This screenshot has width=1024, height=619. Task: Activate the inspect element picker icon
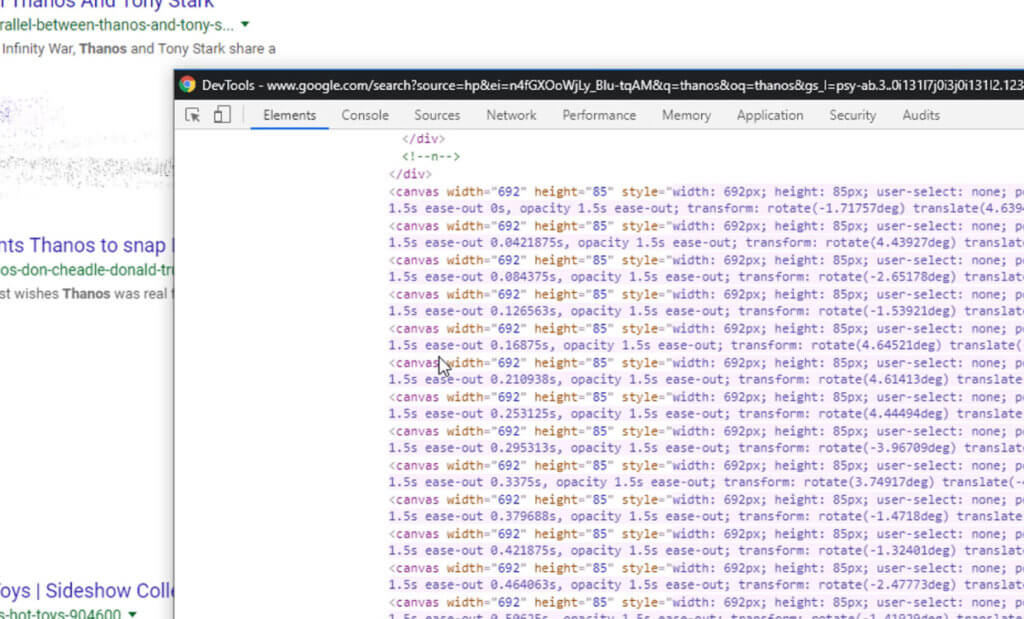(x=193, y=115)
